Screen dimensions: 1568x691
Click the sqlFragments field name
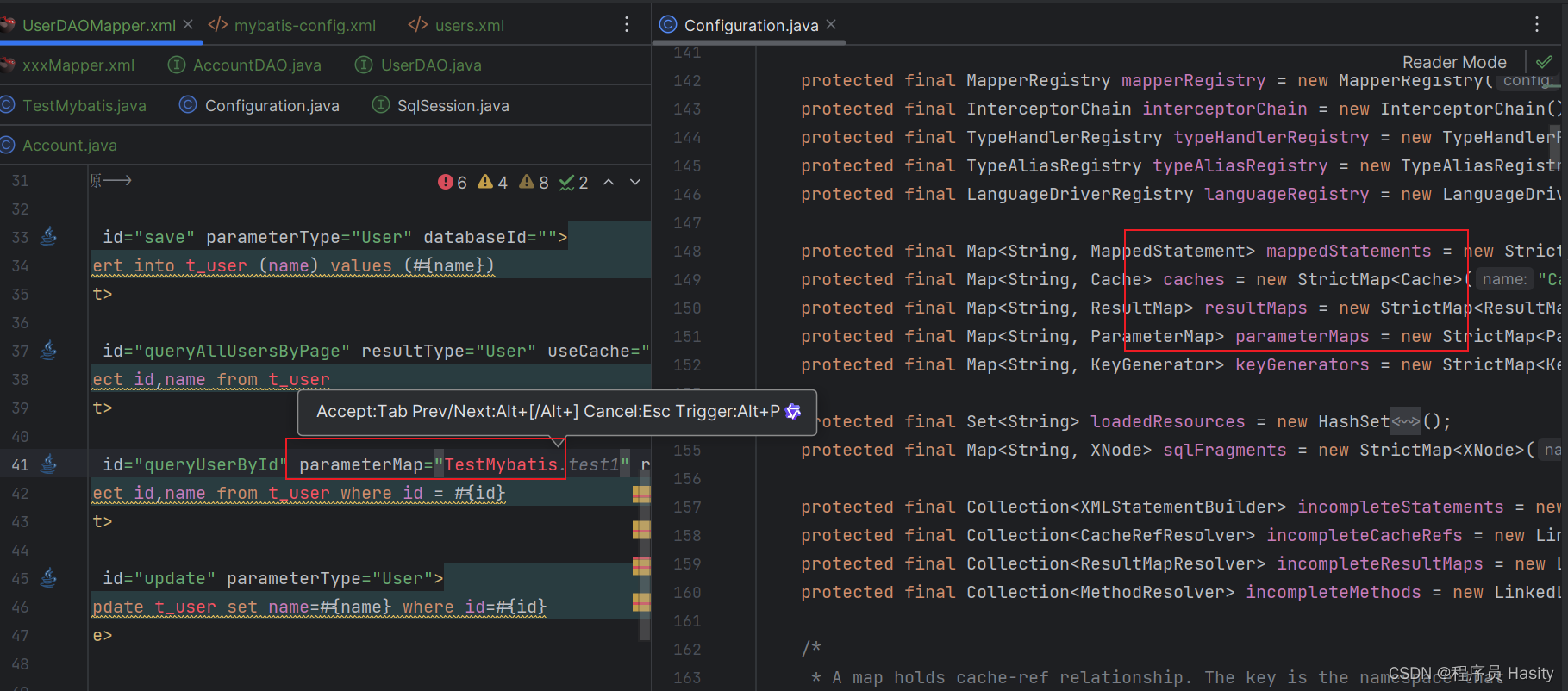tap(1224, 451)
